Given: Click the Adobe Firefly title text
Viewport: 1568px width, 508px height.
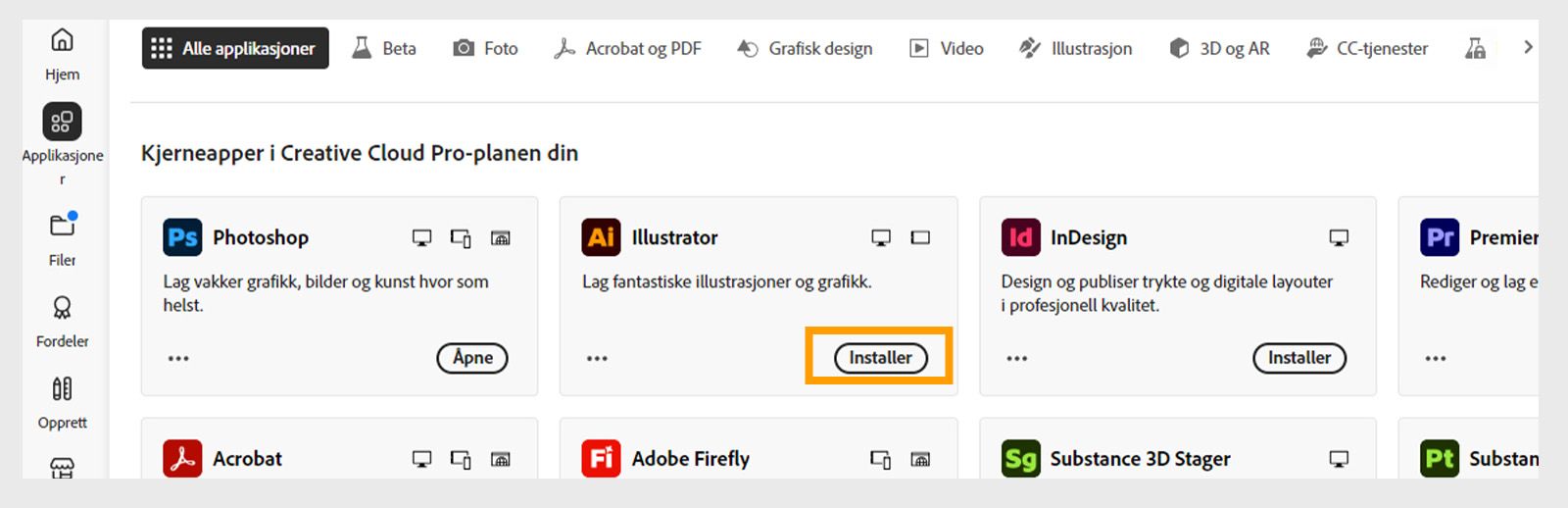Looking at the screenshot, I should click(691, 458).
